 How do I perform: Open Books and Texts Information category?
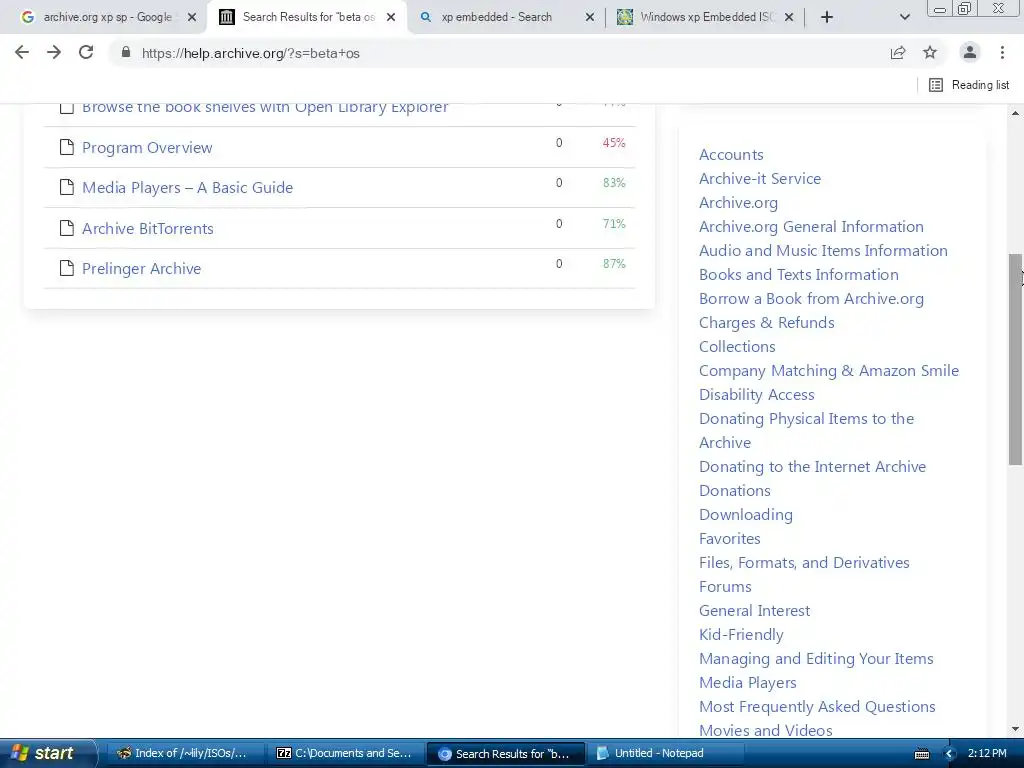click(799, 275)
